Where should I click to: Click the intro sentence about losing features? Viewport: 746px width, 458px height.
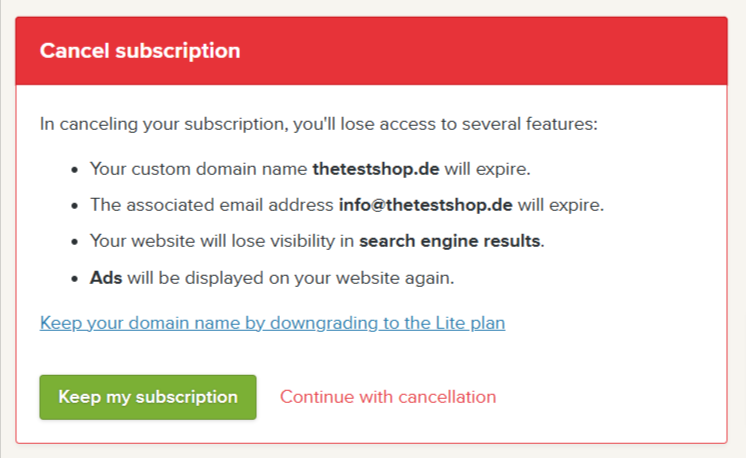point(318,124)
